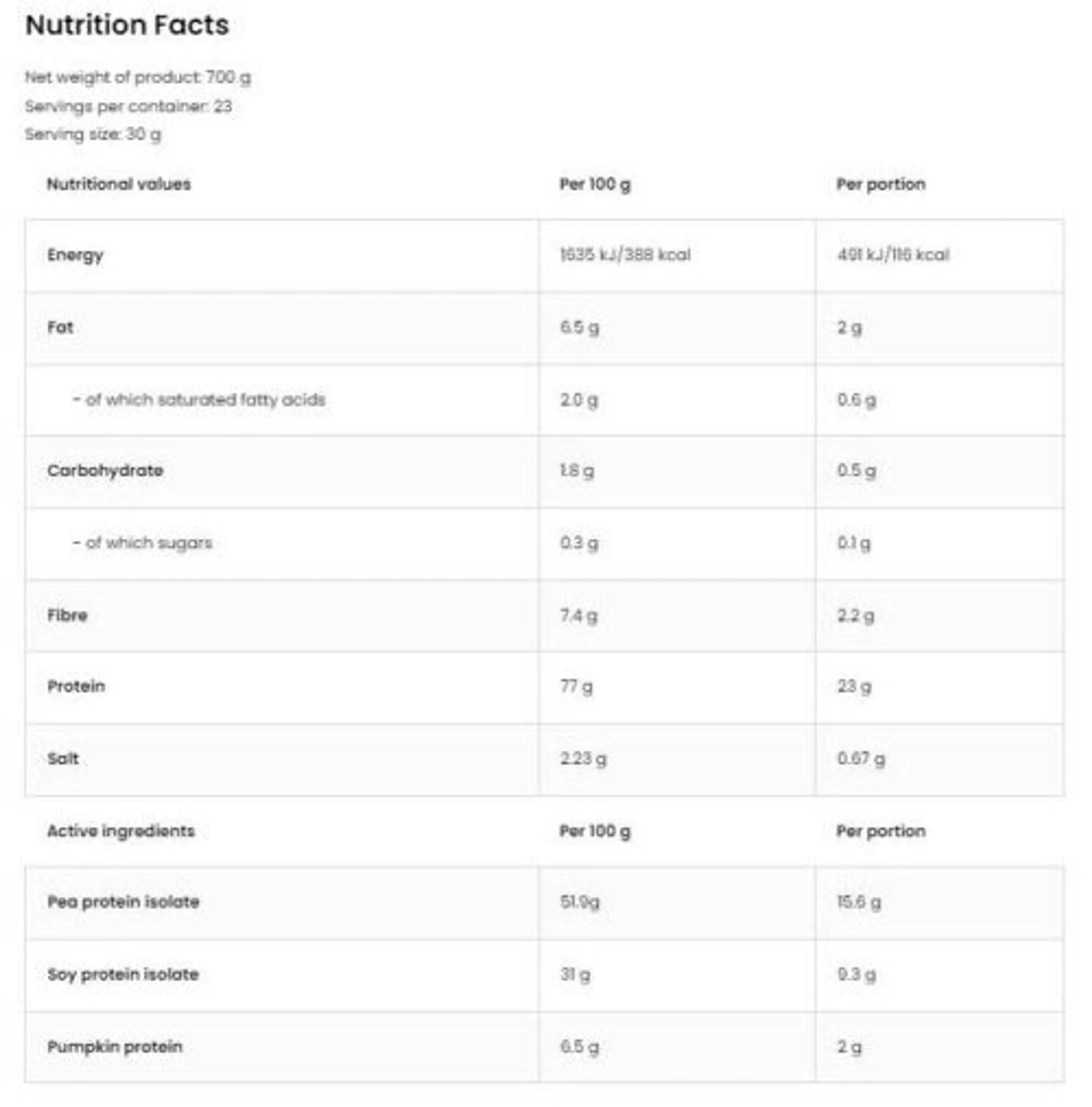The width and height of the screenshot is (1092, 1107).
Task: Select the Fibre row label
Action: pos(67,615)
